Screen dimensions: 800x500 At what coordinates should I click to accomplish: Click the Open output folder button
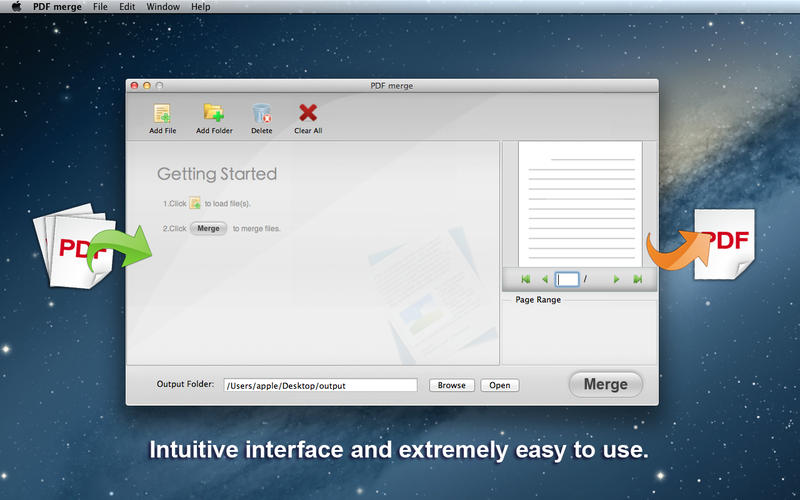tap(500, 385)
